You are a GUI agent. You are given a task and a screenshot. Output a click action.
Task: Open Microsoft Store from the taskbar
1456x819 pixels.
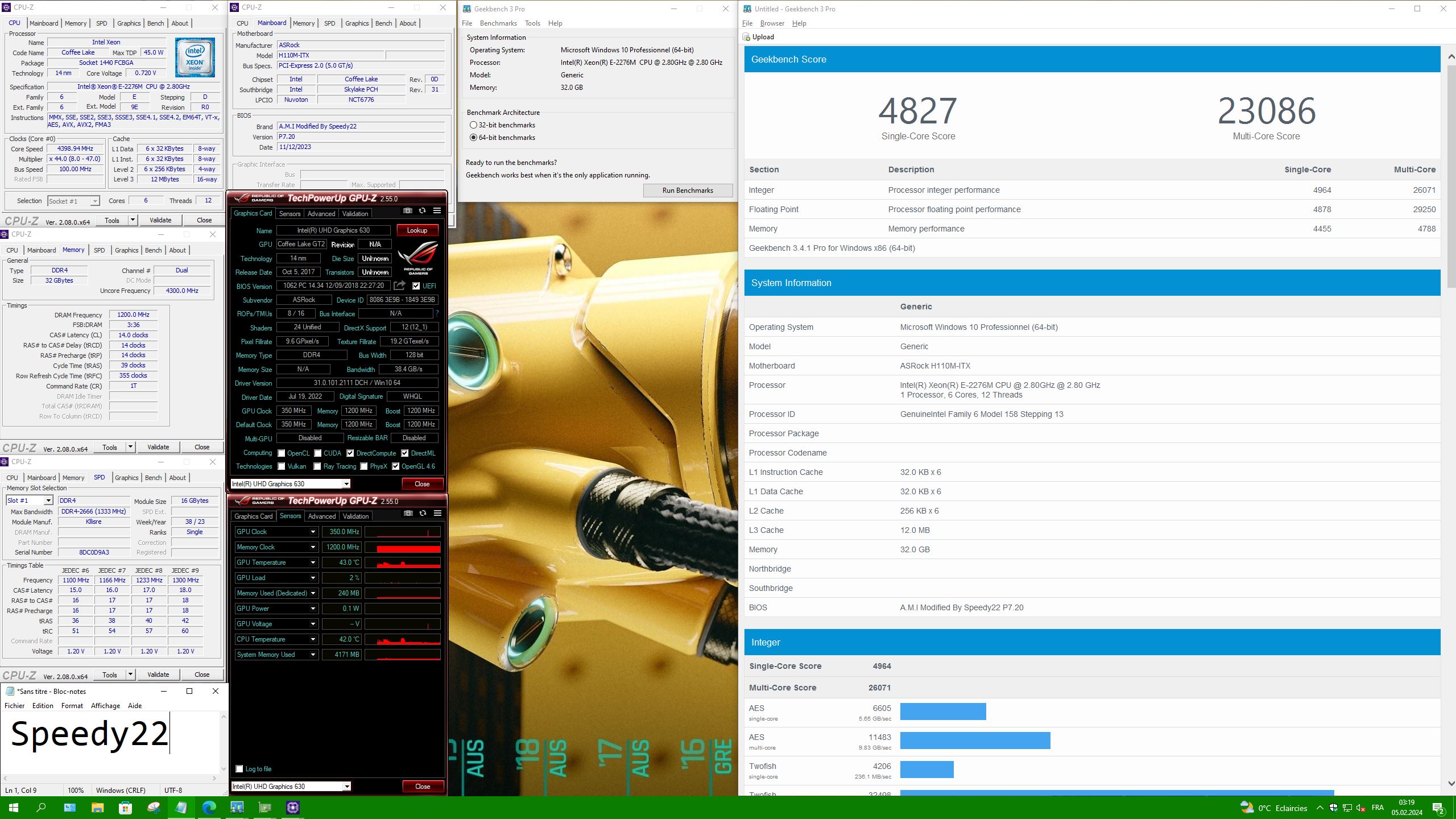[125, 808]
